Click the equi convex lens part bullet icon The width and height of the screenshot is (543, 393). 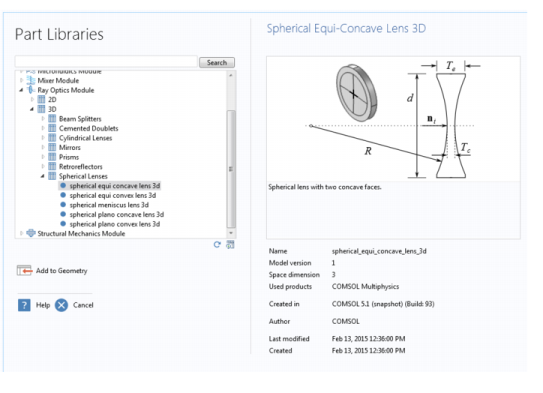[63, 195]
